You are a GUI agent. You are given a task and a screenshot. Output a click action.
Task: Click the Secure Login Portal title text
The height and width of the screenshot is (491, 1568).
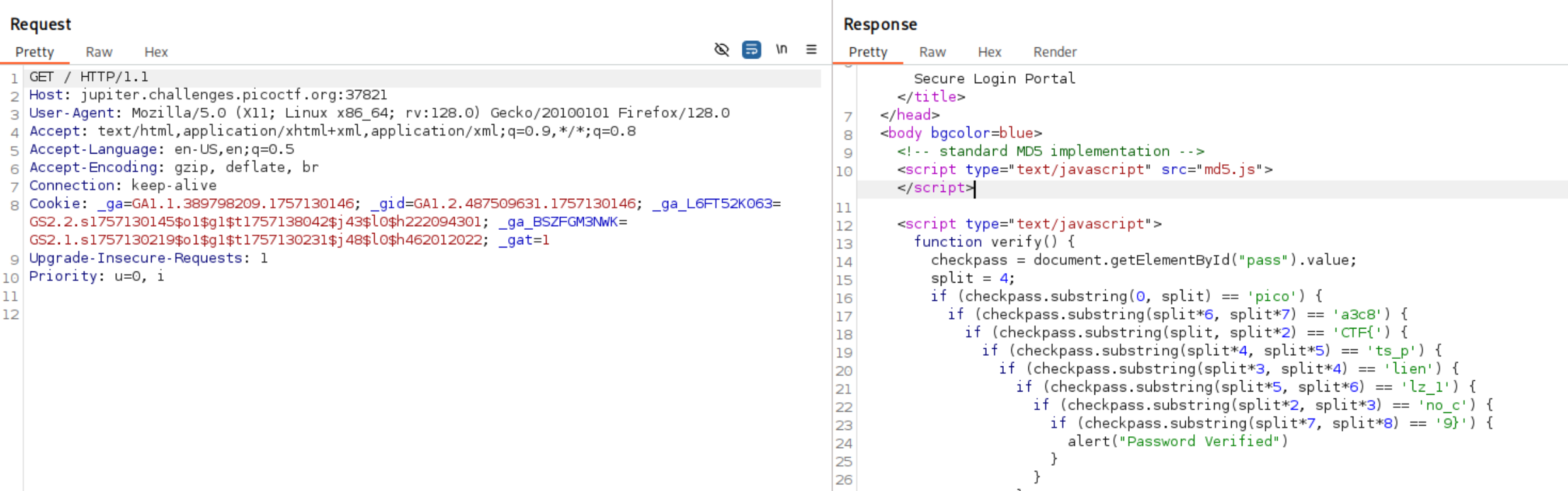[994, 79]
